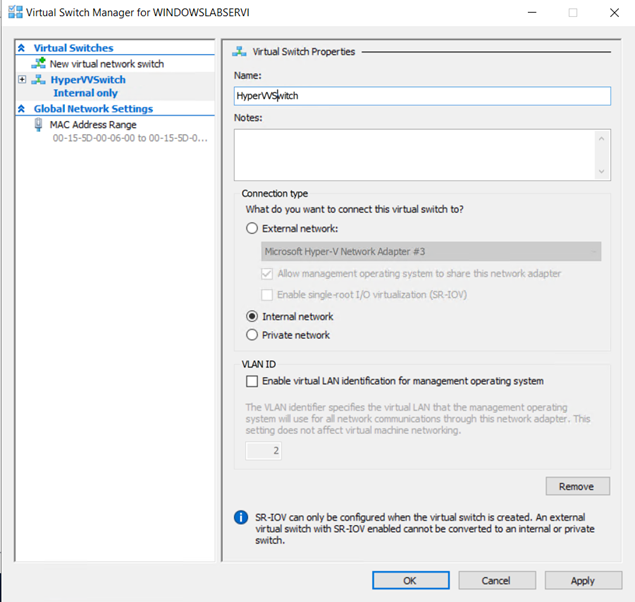The height and width of the screenshot is (602, 635).
Task: Collapse the Virtual Switches section chevron
Action: pyautogui.click(x=21, y=48)
